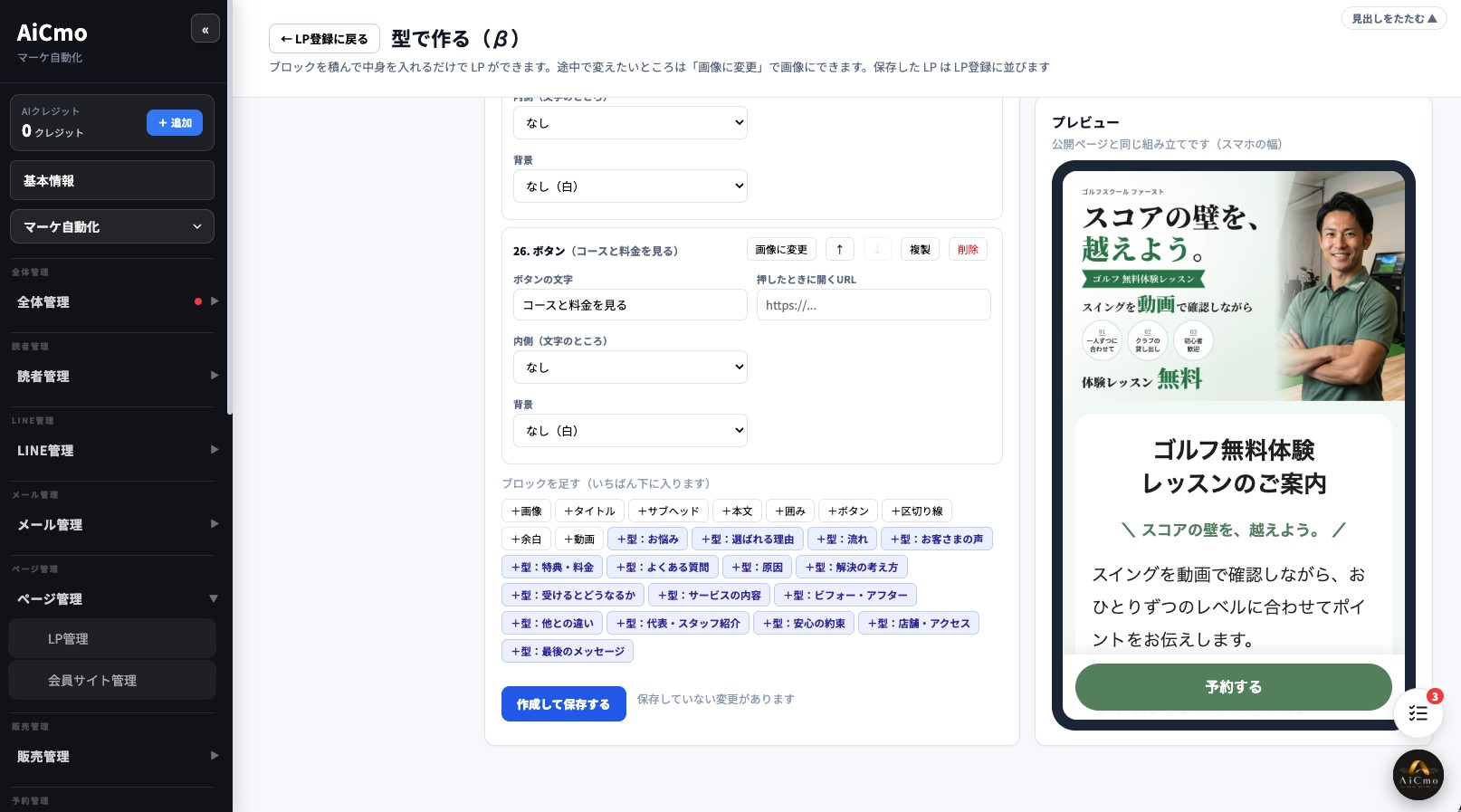This screenshot has height=812, width=1461.
Task: Add the ＋型：最後のメッセージ template
Action: pyautogui.click(x=568, y=652)
